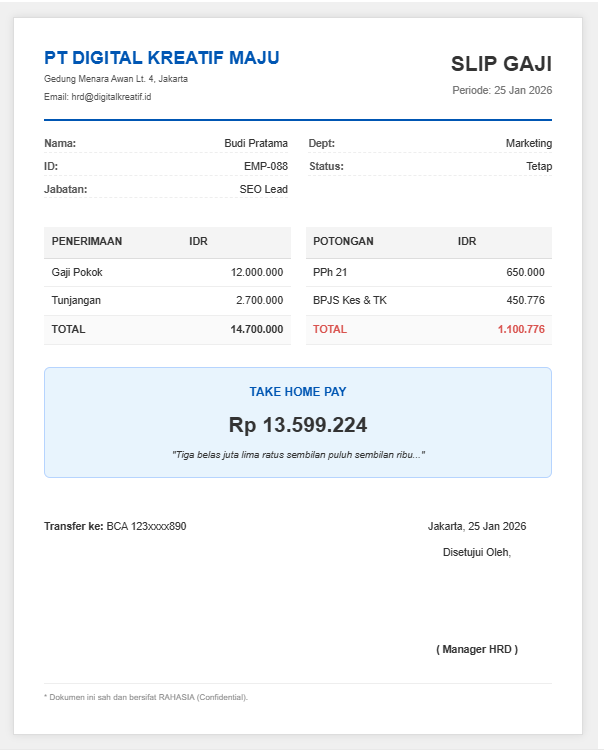Click the hrd@digitalkreatif.id email address
The width and height of the screenshot is (604, 753).
click(111, 97)
